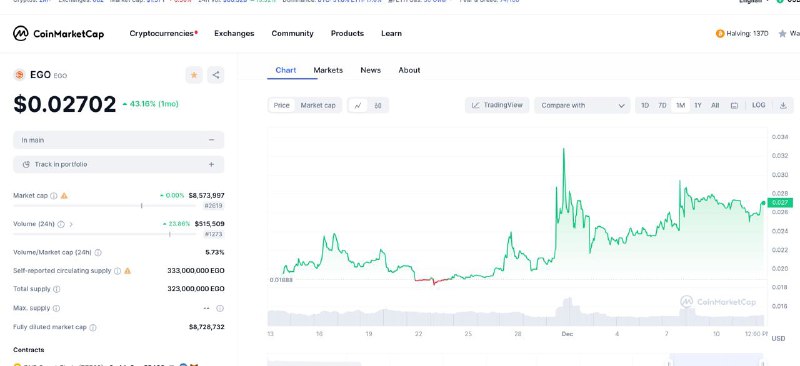Click the warning triangle beside Market cap
800x366 pixels.
tap(64, 196)
